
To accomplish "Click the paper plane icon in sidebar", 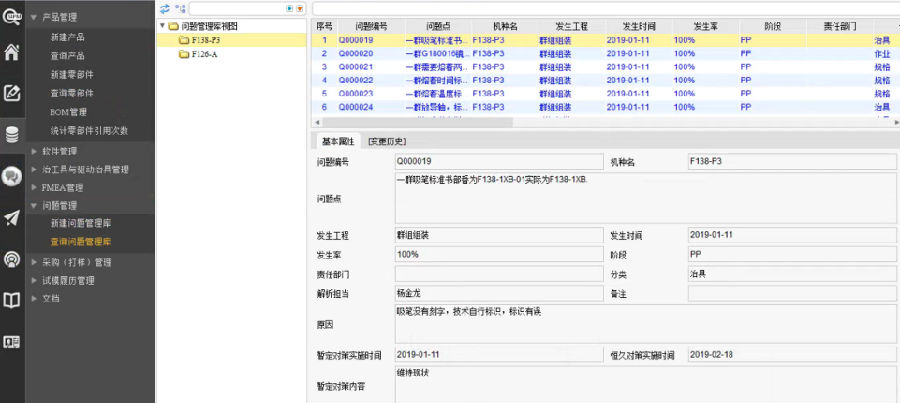I will [x=12, y=218].
